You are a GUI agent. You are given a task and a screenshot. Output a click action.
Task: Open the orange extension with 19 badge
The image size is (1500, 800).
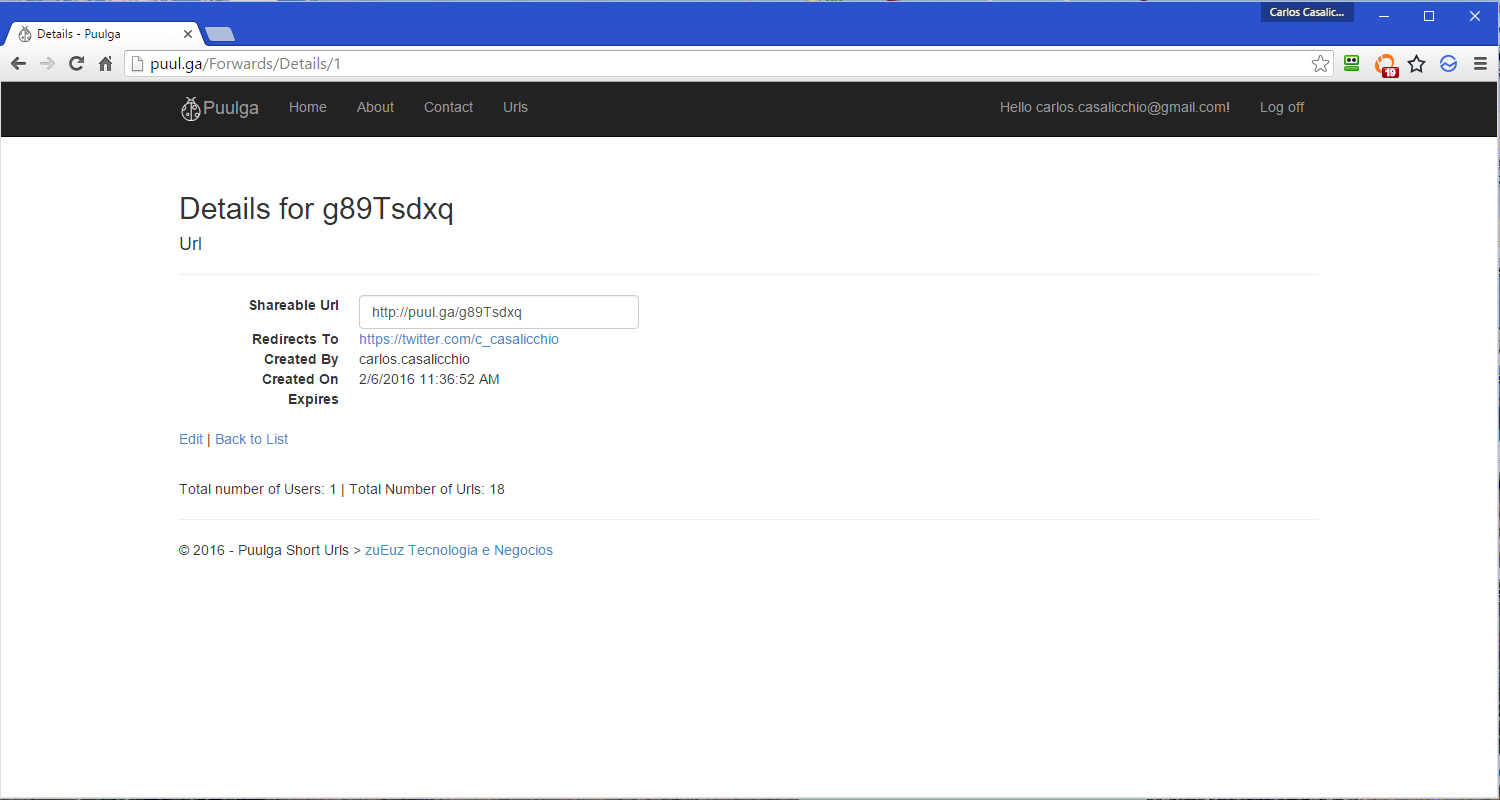pyautogui.click(x=1385, y=65)
